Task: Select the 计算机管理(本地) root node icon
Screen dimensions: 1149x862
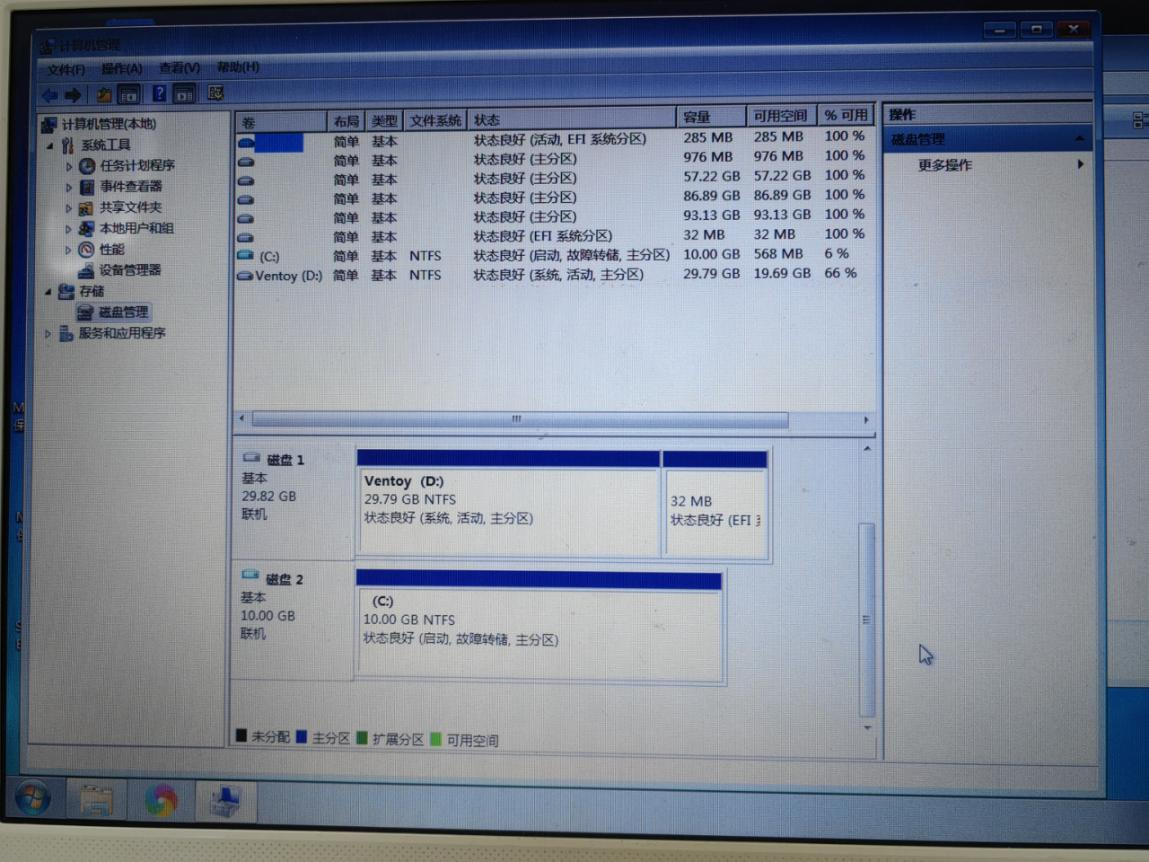Action: pyautogui.click(x=49, y=125)
